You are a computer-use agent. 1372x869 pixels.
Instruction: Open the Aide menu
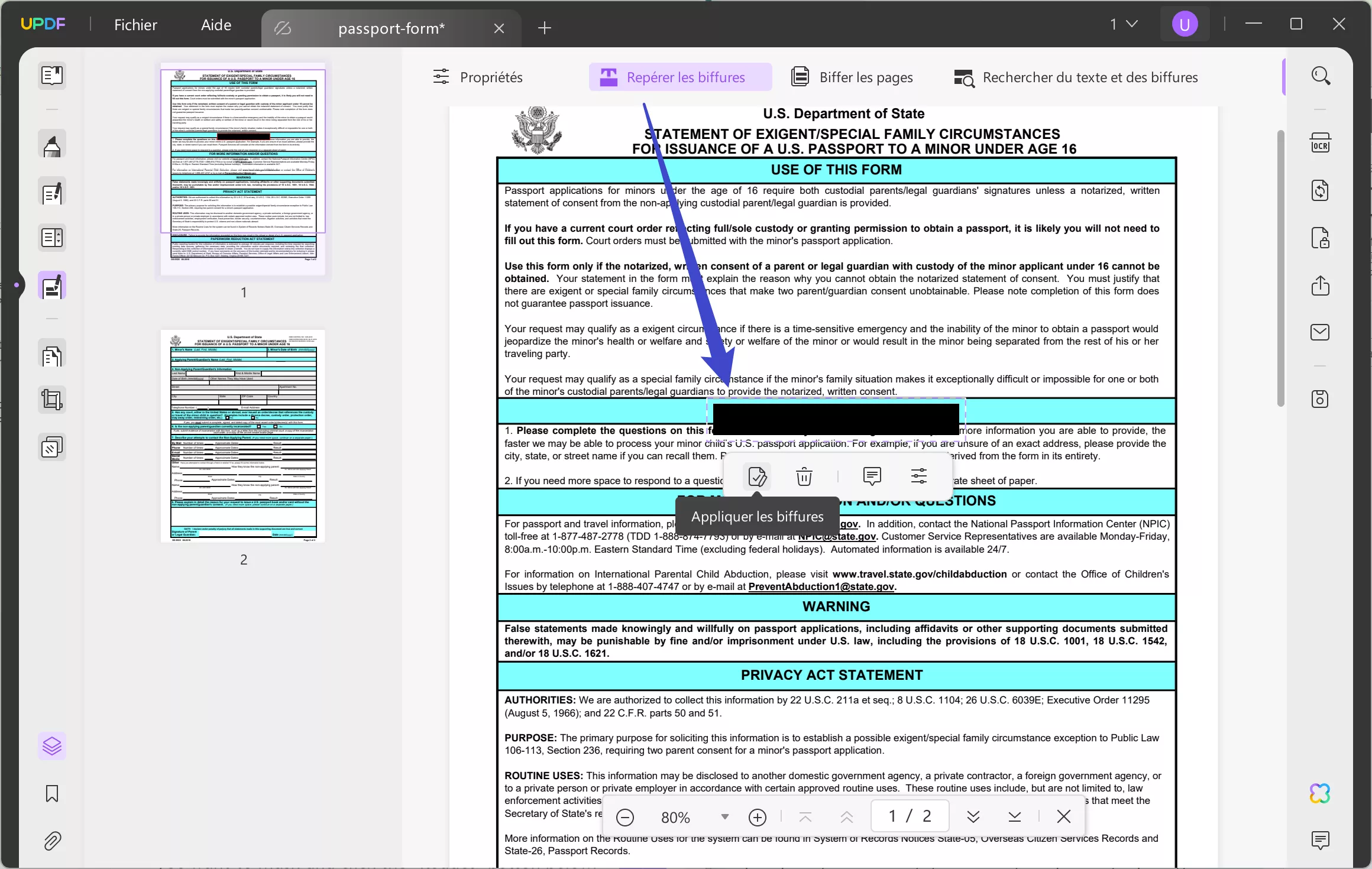click(x=215, y=24)
